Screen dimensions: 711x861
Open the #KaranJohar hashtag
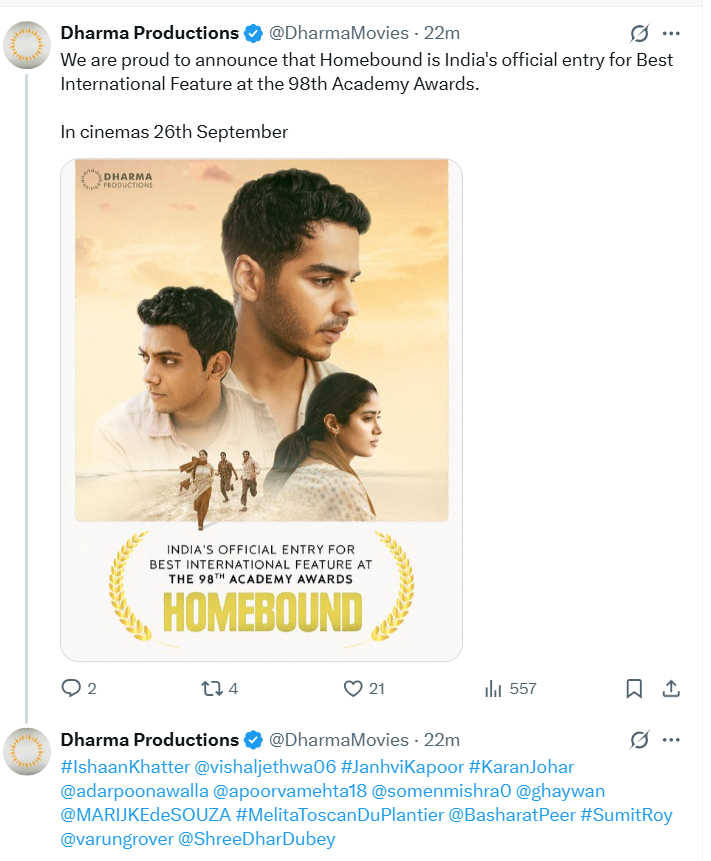(521, 767)
